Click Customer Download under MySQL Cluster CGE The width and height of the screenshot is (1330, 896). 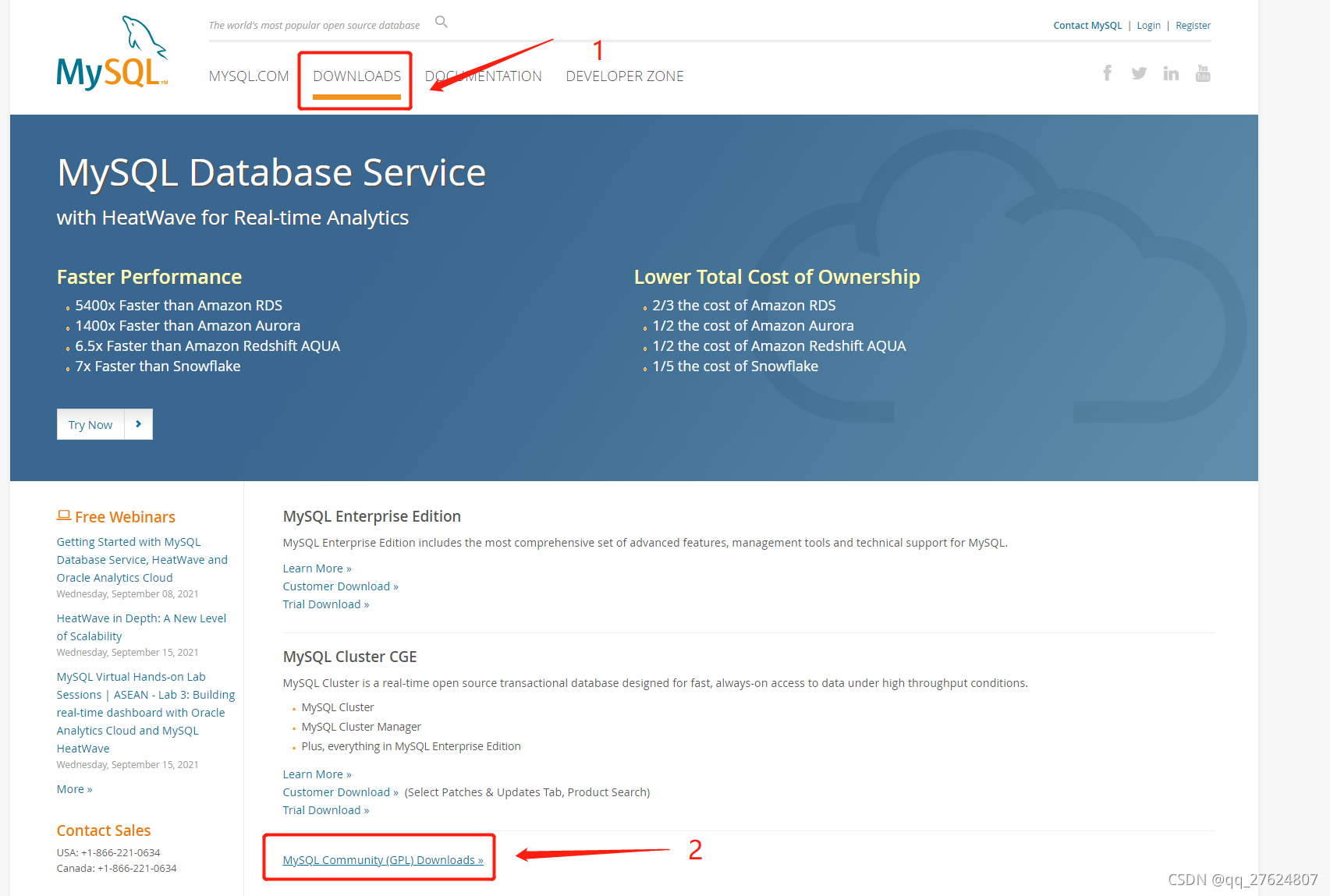340,792
